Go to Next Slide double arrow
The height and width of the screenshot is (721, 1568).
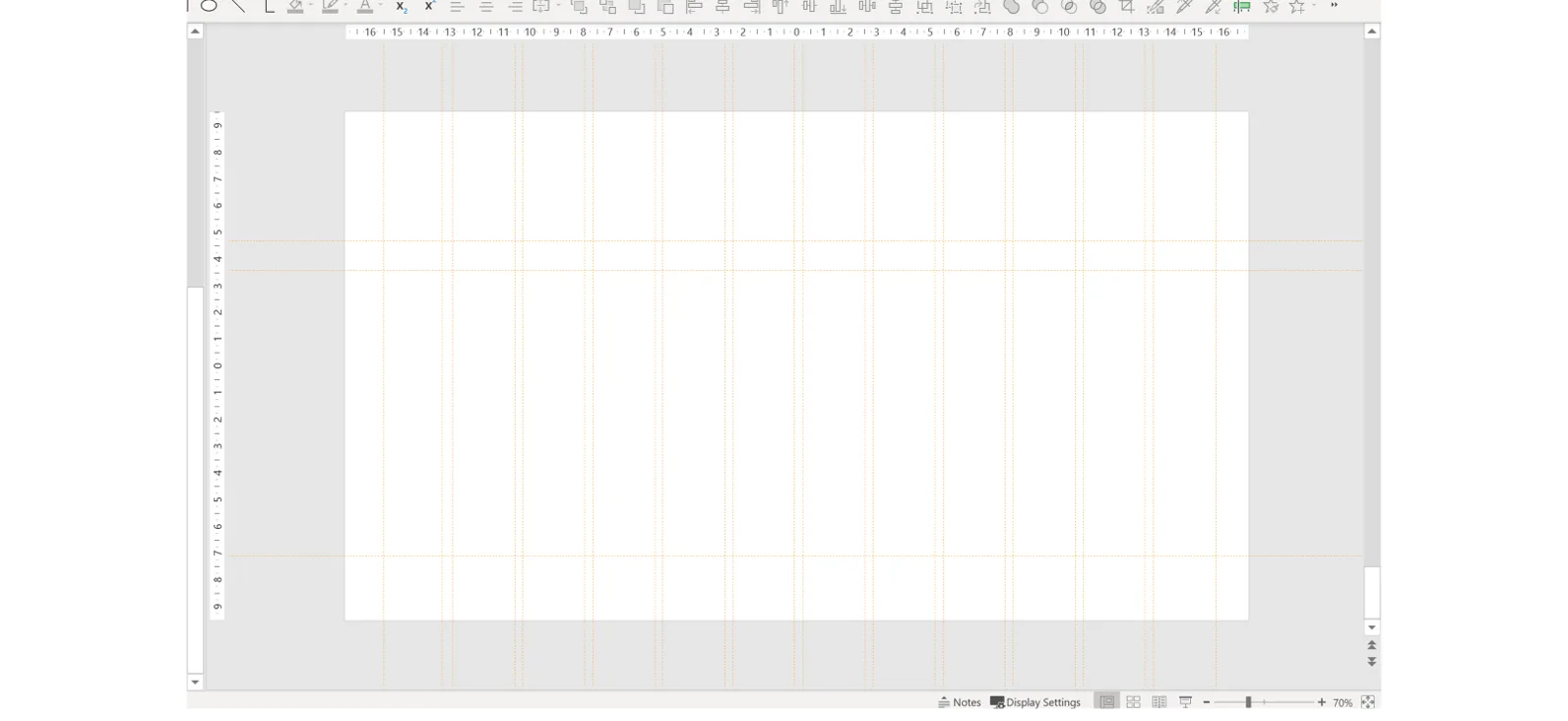(1372, 662)
